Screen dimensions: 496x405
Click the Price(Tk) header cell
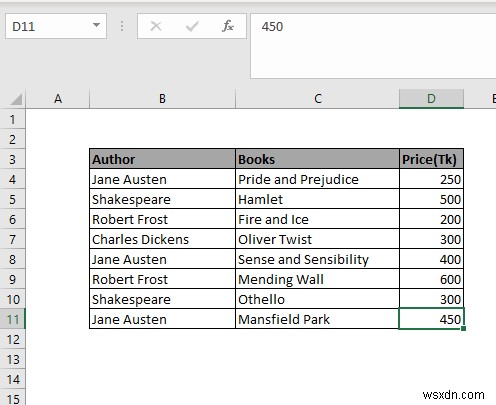point(431,159)
